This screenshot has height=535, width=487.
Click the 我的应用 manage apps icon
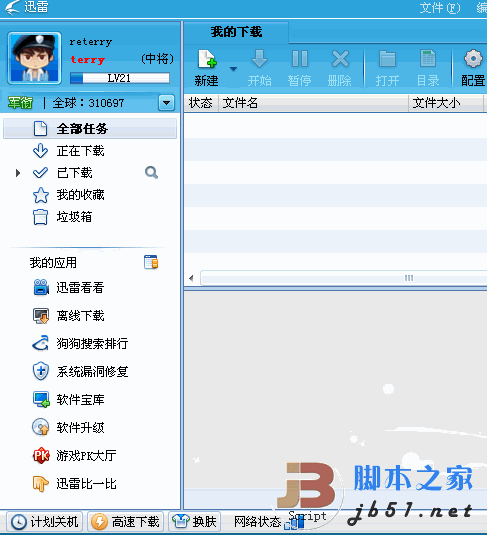tap(151, 262)
